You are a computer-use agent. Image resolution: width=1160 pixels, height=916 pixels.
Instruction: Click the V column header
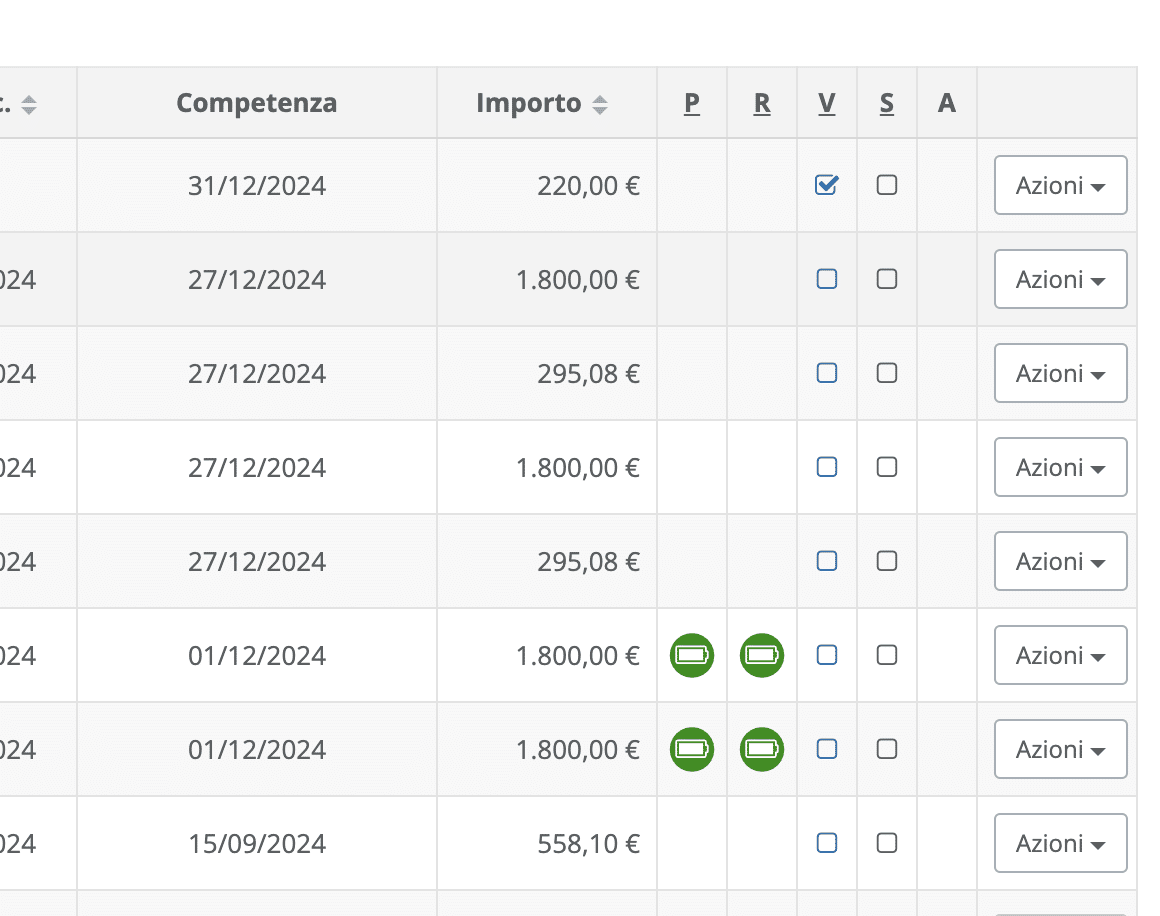point(826,103)
